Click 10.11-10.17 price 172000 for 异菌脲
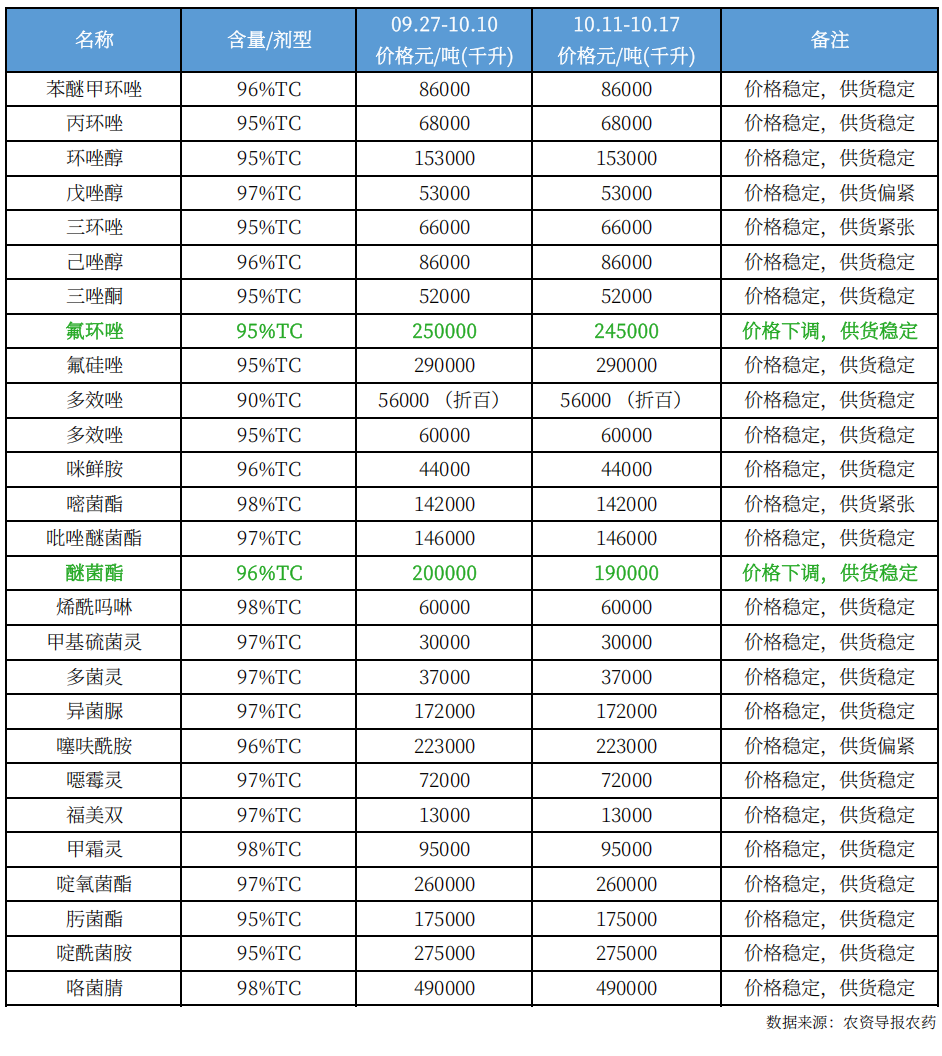 click(626, 711)
